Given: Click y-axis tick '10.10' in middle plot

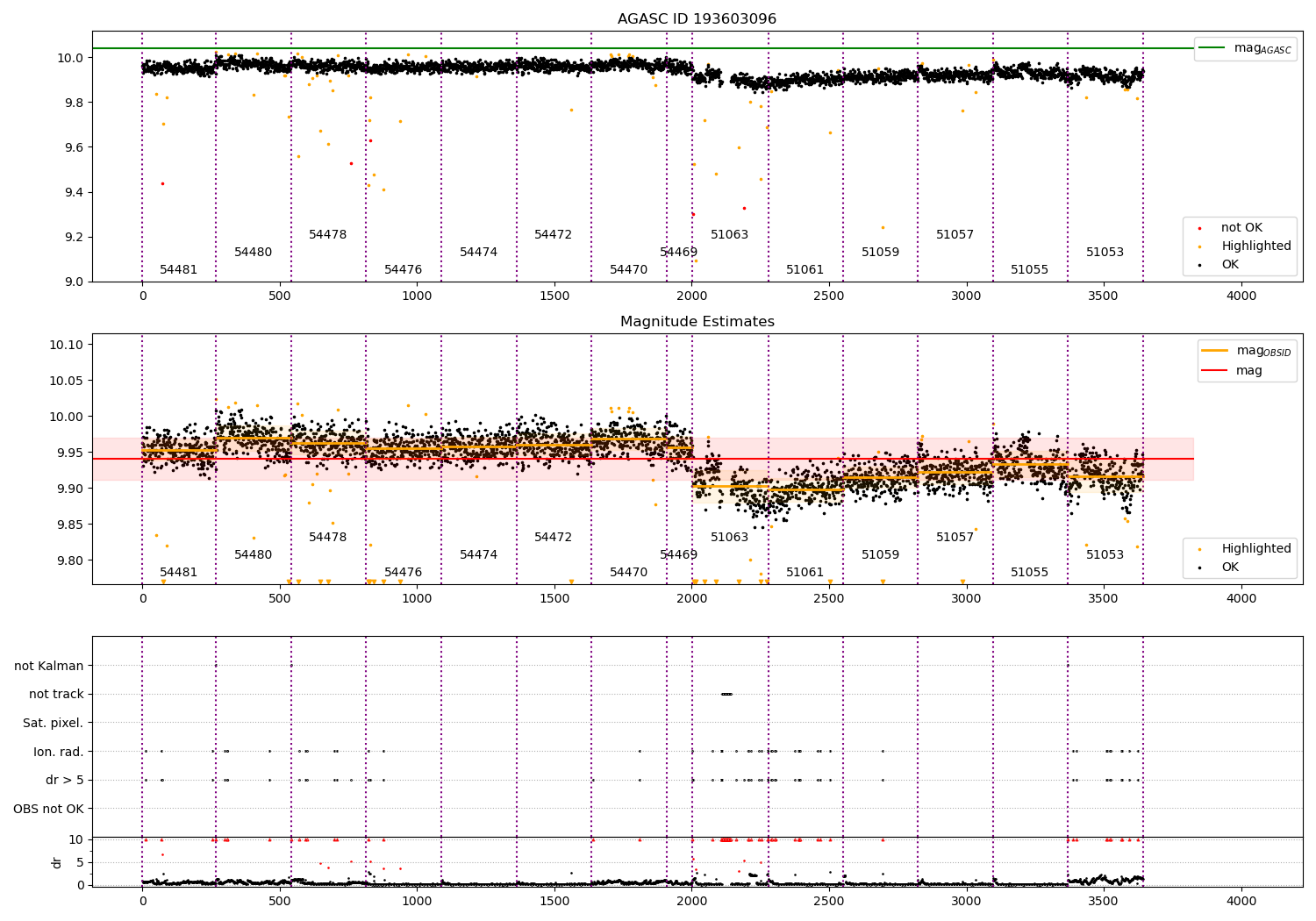Looking at the screenshot, I should 67,345.
